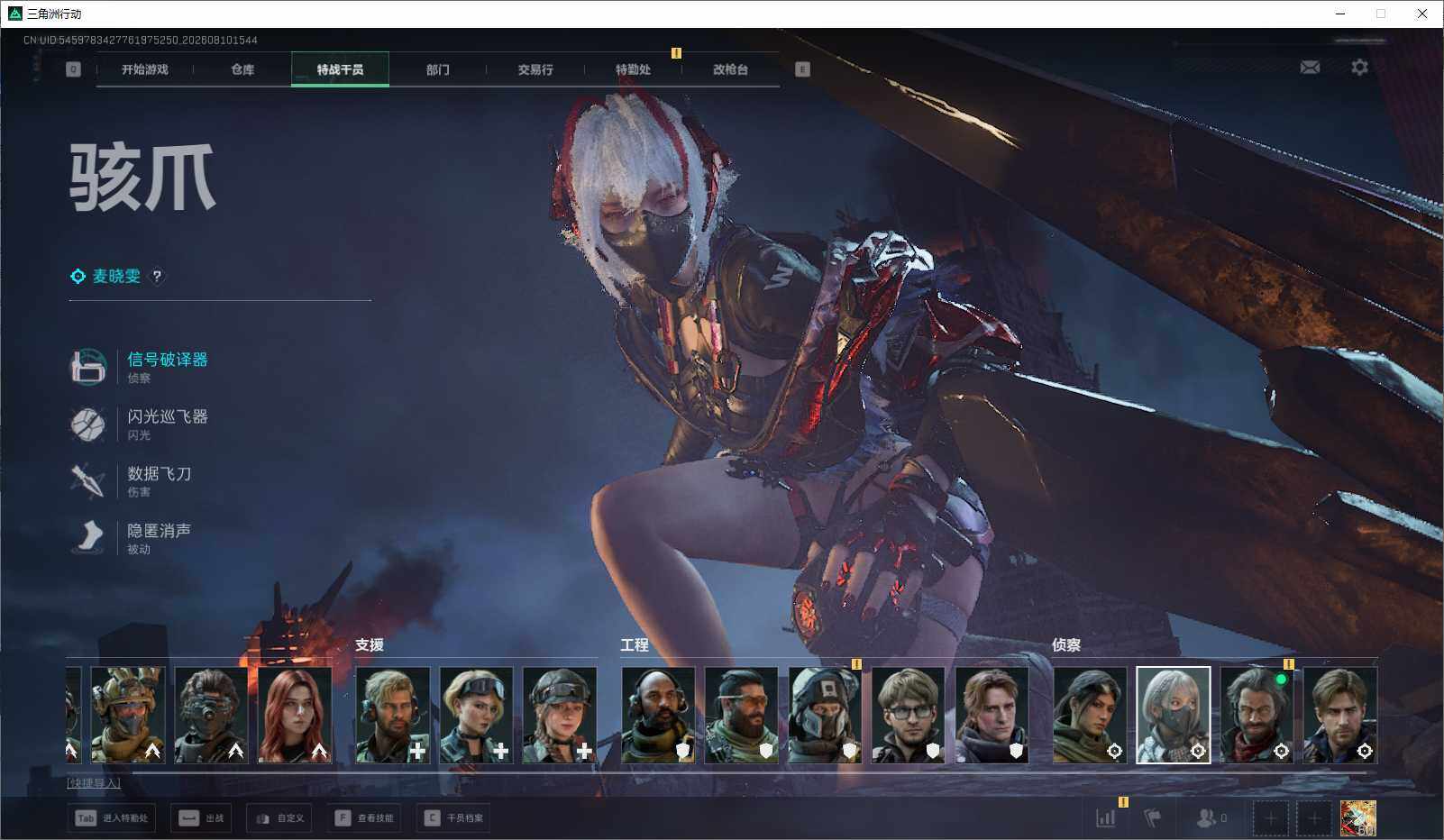
Task: Select the brown-haired engineer operator in grey jacket
Action: (x=992, y=716)
